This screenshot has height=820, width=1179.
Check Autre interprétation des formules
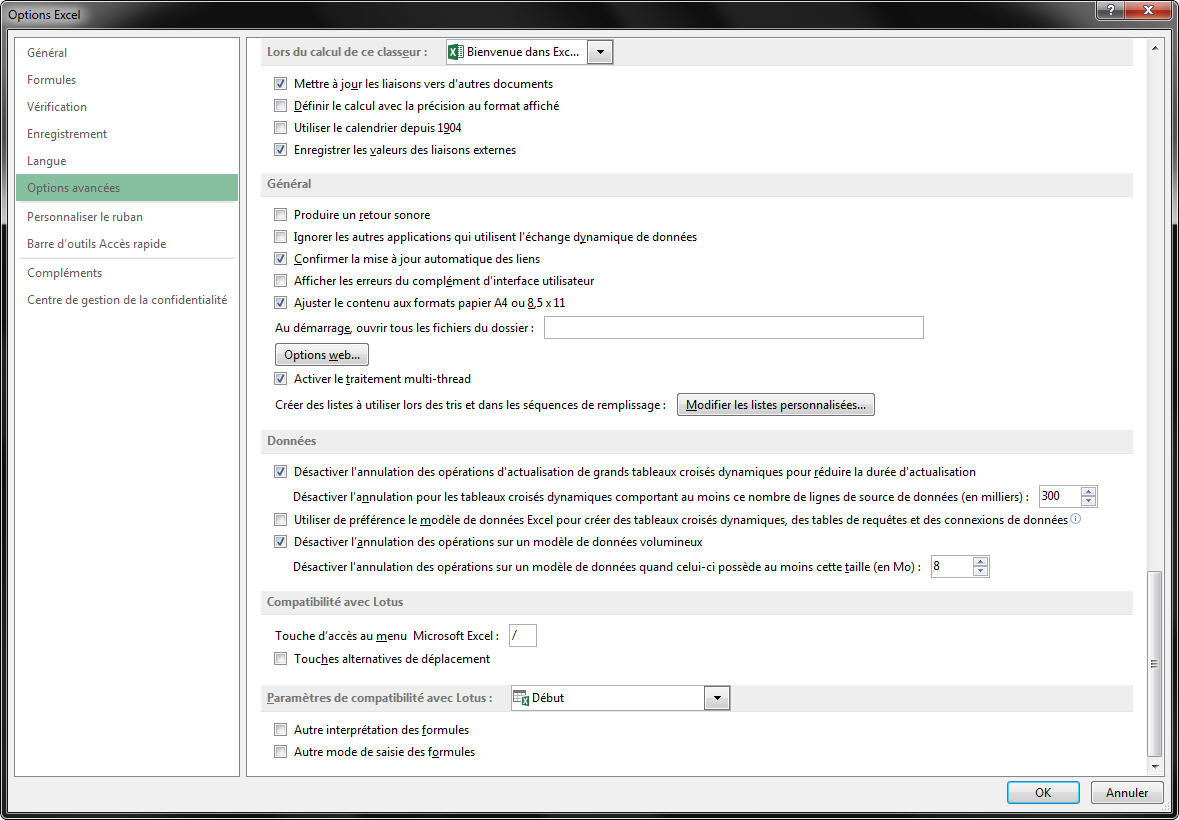point(280,730)
